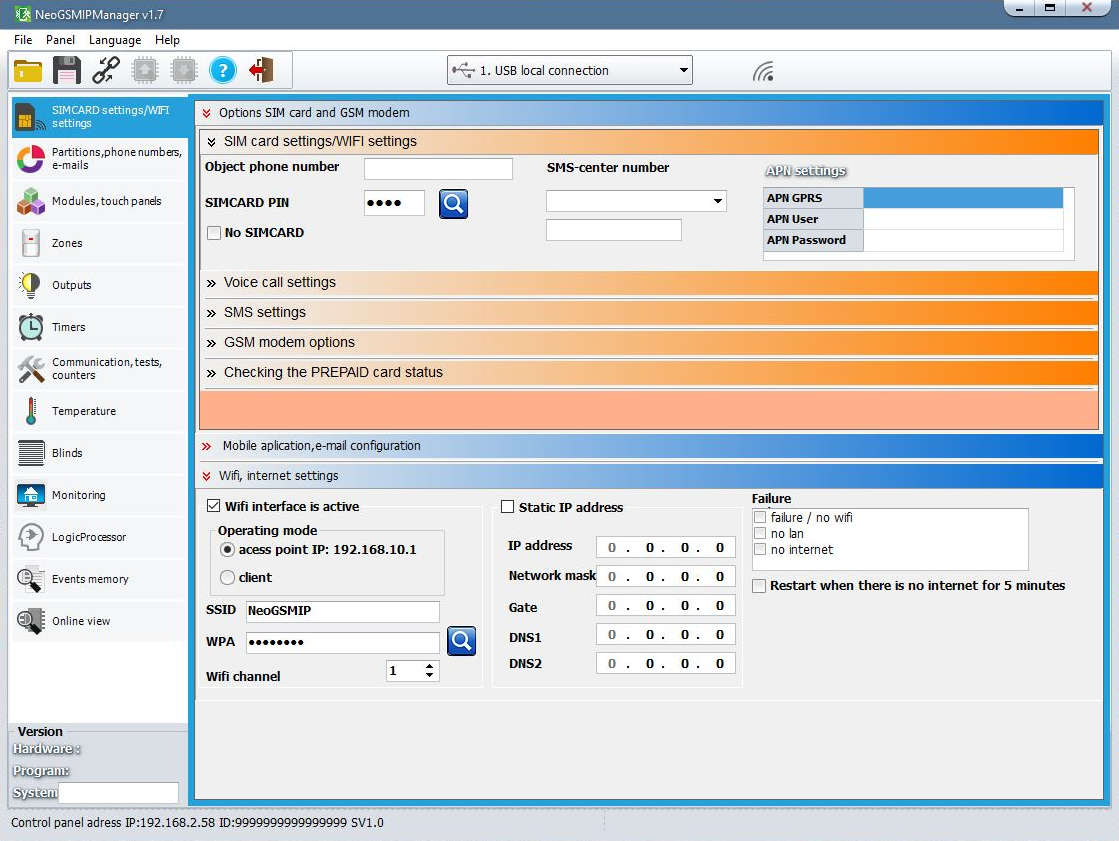Toggle Static IP address checkbox
Viewport: 1119px width, 841px height.
pos(508,508)
